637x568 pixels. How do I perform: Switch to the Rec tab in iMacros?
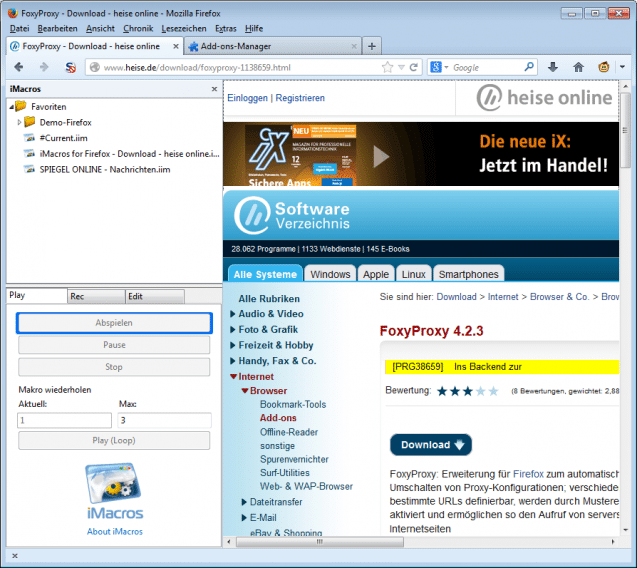tap(96, 296)
